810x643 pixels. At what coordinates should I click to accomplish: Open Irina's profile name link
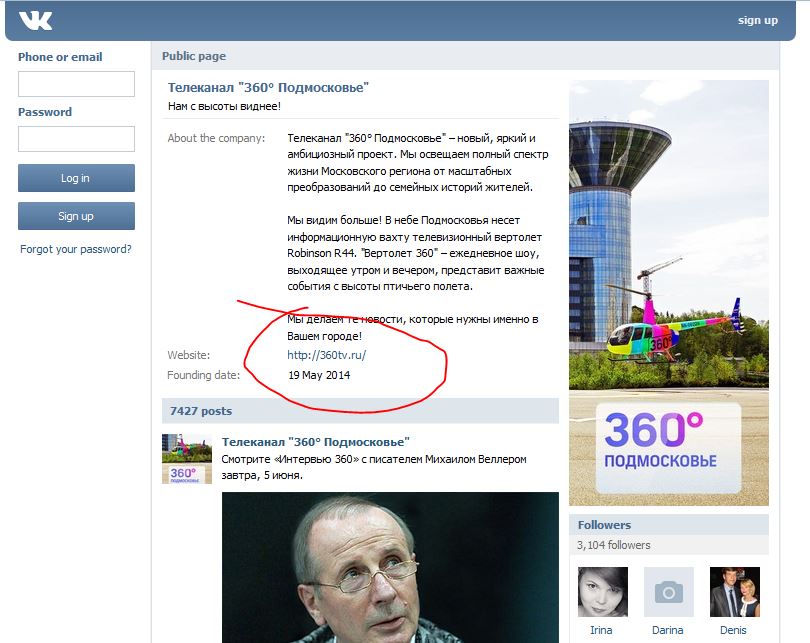[603, 630]
